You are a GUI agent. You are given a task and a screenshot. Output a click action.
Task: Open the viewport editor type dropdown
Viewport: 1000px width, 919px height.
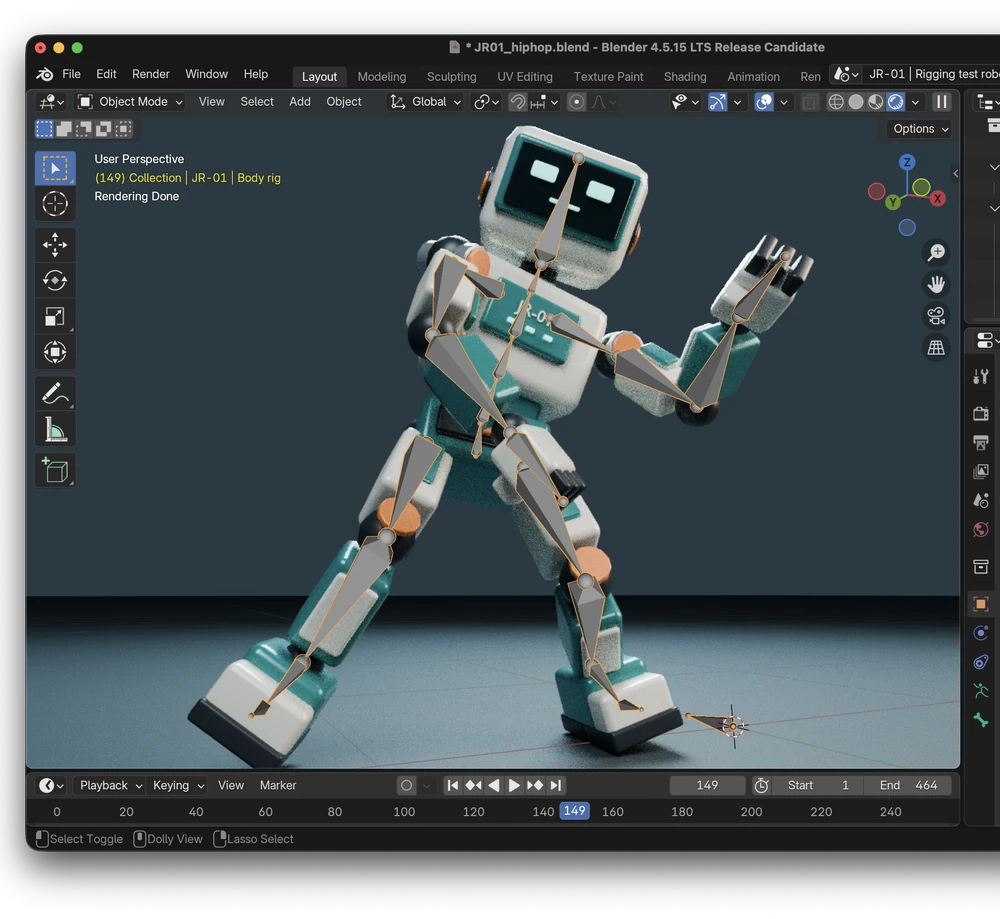pos(51,102)
